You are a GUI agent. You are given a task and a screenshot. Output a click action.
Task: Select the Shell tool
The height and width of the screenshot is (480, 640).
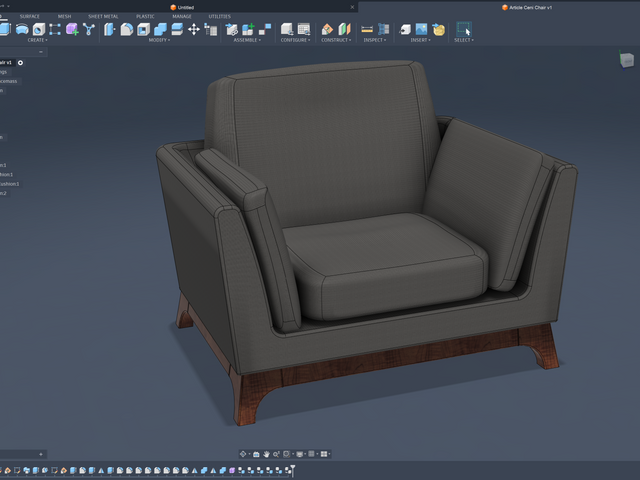click(x=143, y=29)
